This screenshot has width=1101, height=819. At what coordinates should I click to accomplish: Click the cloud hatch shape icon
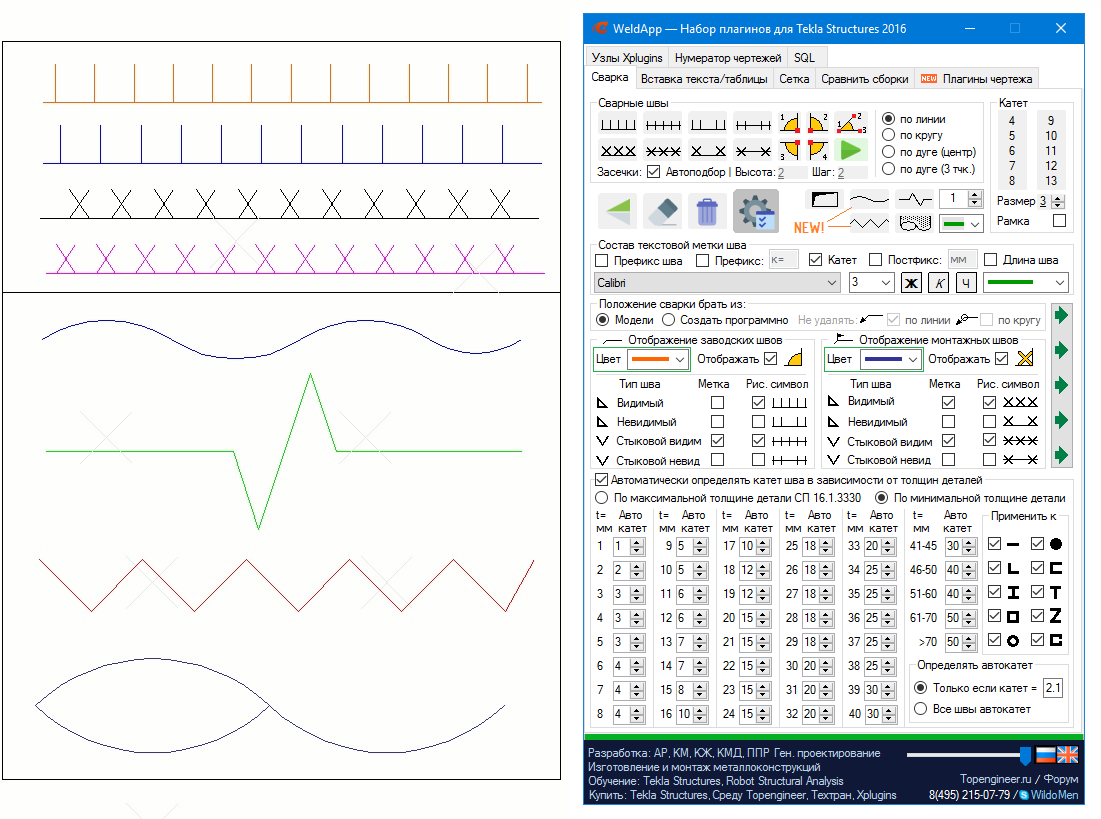click(x=914, y=223)
